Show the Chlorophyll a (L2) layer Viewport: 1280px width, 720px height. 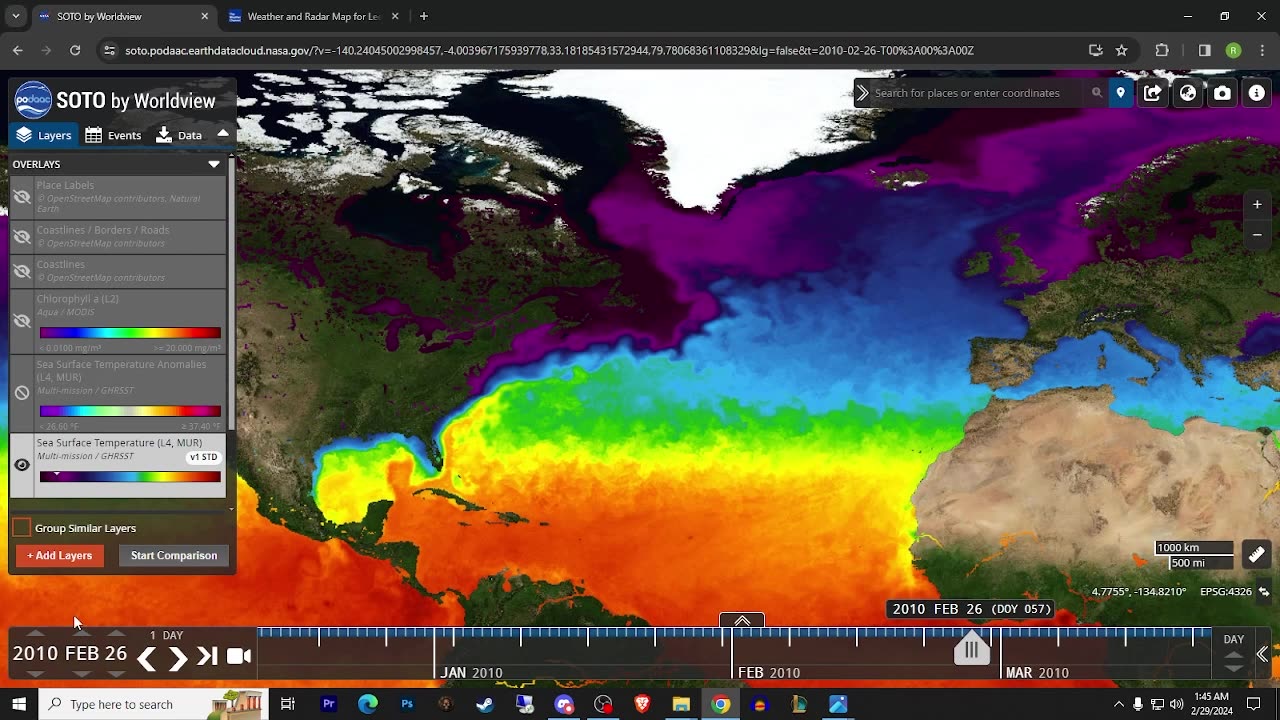[x=22, y=321]
